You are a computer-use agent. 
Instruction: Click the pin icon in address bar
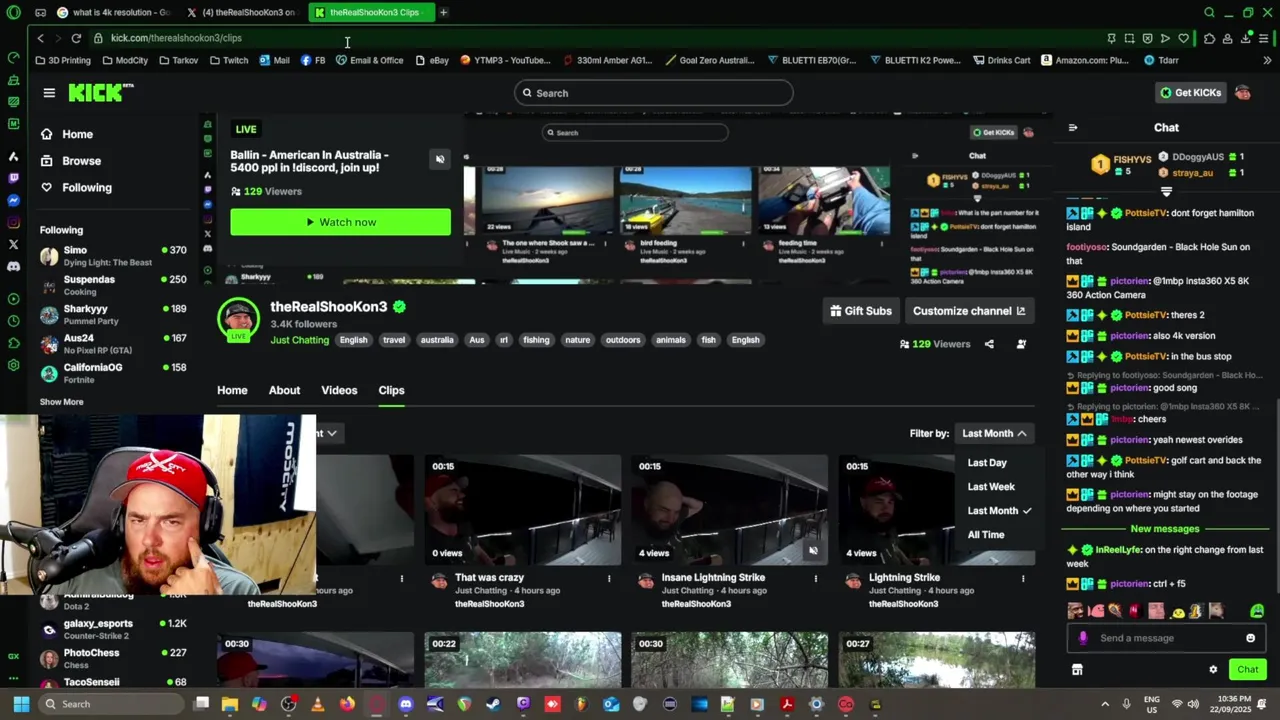[x=1111, y=38]
